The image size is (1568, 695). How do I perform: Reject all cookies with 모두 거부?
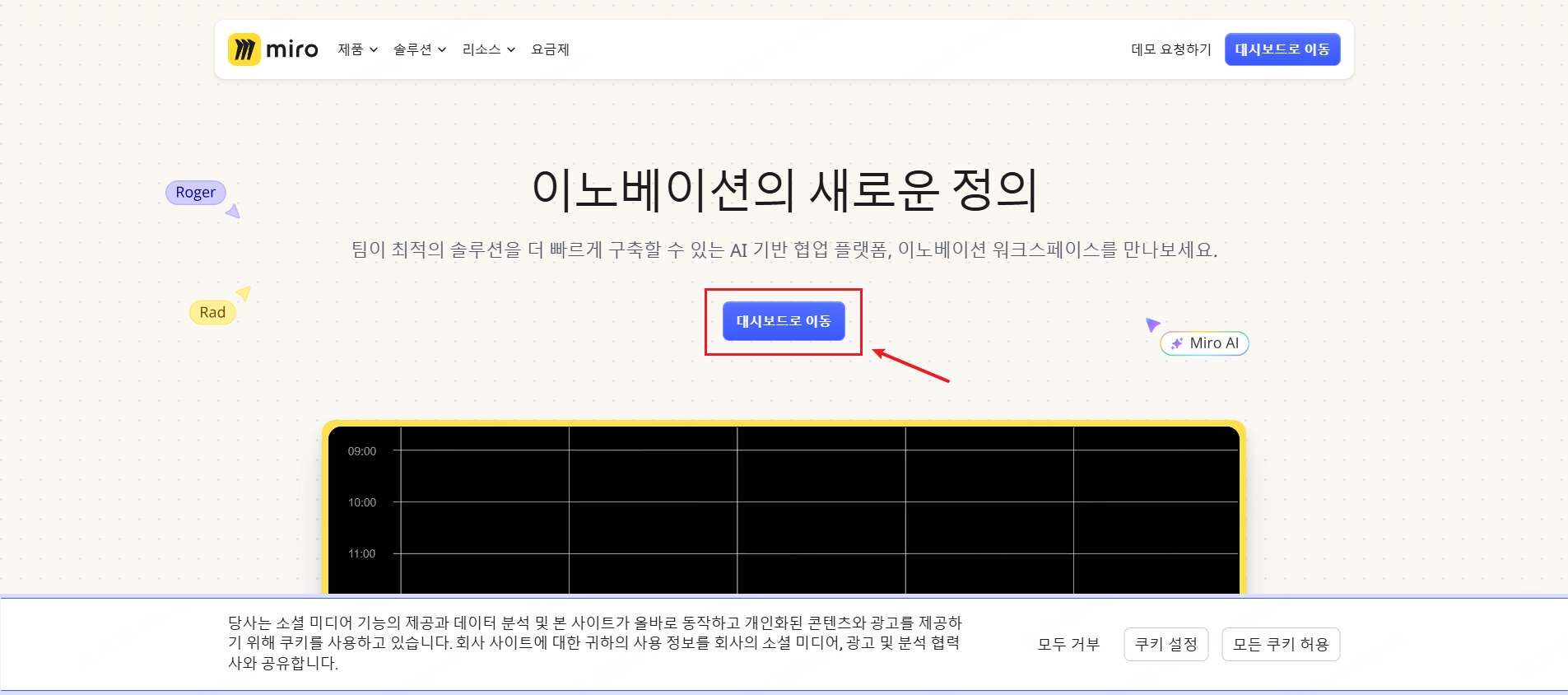pos(1068,644)
